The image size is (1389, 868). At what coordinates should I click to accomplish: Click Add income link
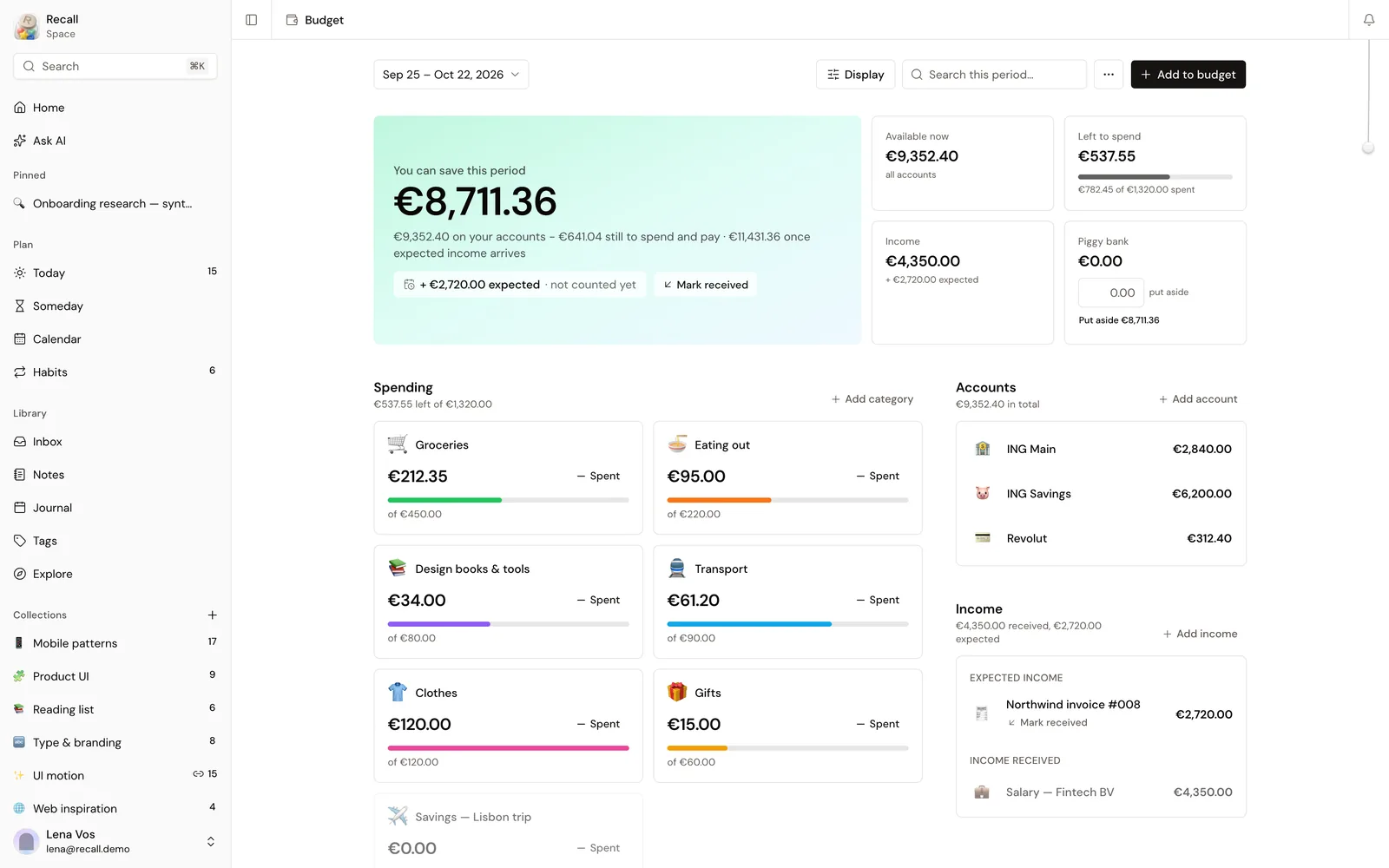(1201, 634)
